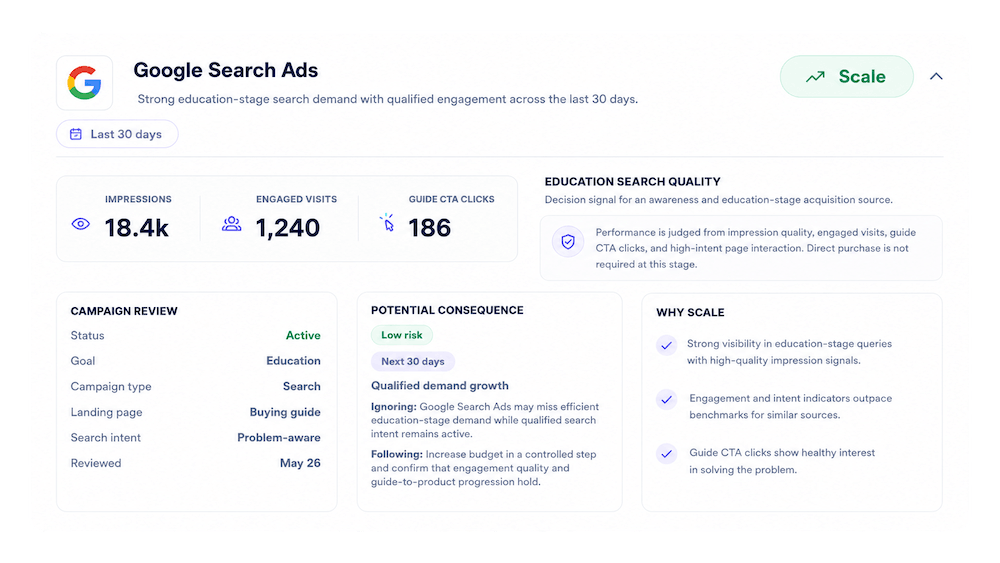Click the Scale recommendation button
Screen dimensions: 1000x563
point(846,77)
